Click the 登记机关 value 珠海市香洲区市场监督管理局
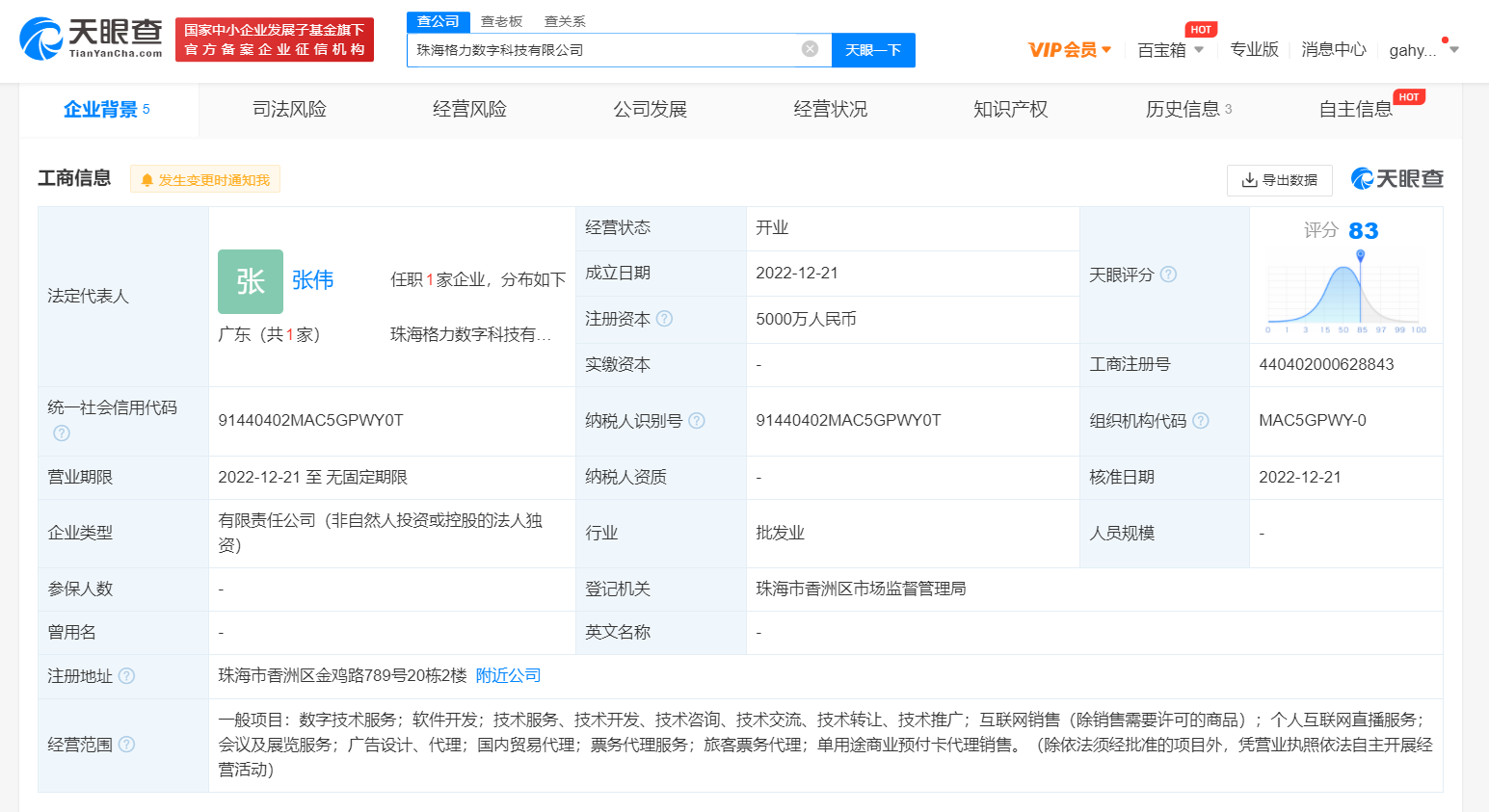The width and height of the screenshot is (1489, 812). point(861,589)
